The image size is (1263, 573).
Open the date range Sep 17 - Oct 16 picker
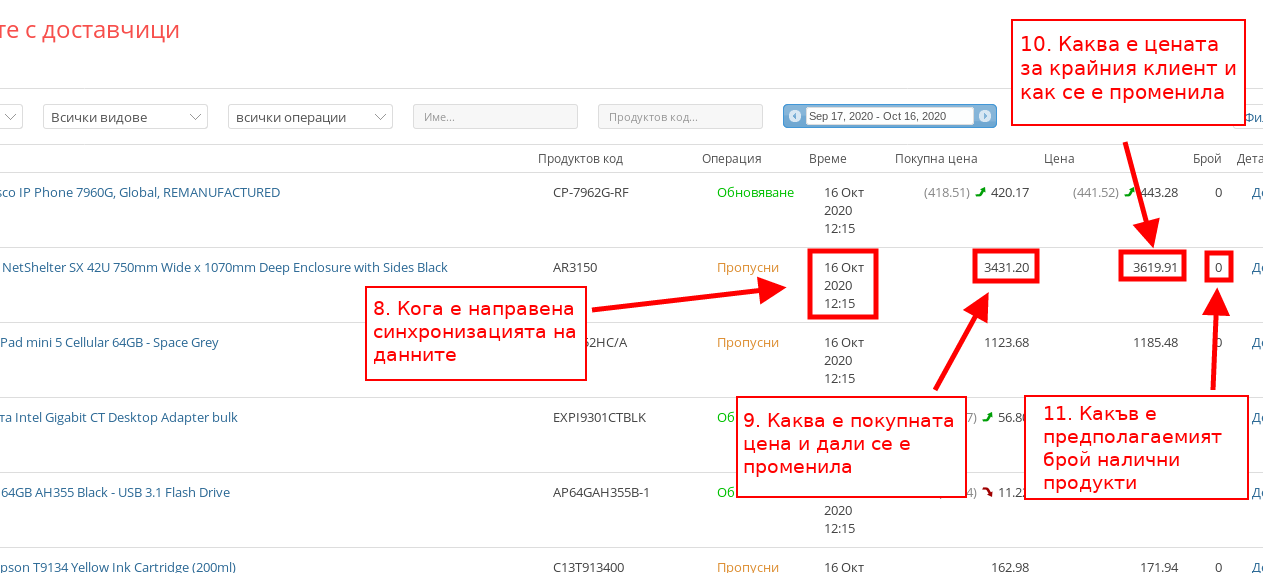tap(889, 116)
